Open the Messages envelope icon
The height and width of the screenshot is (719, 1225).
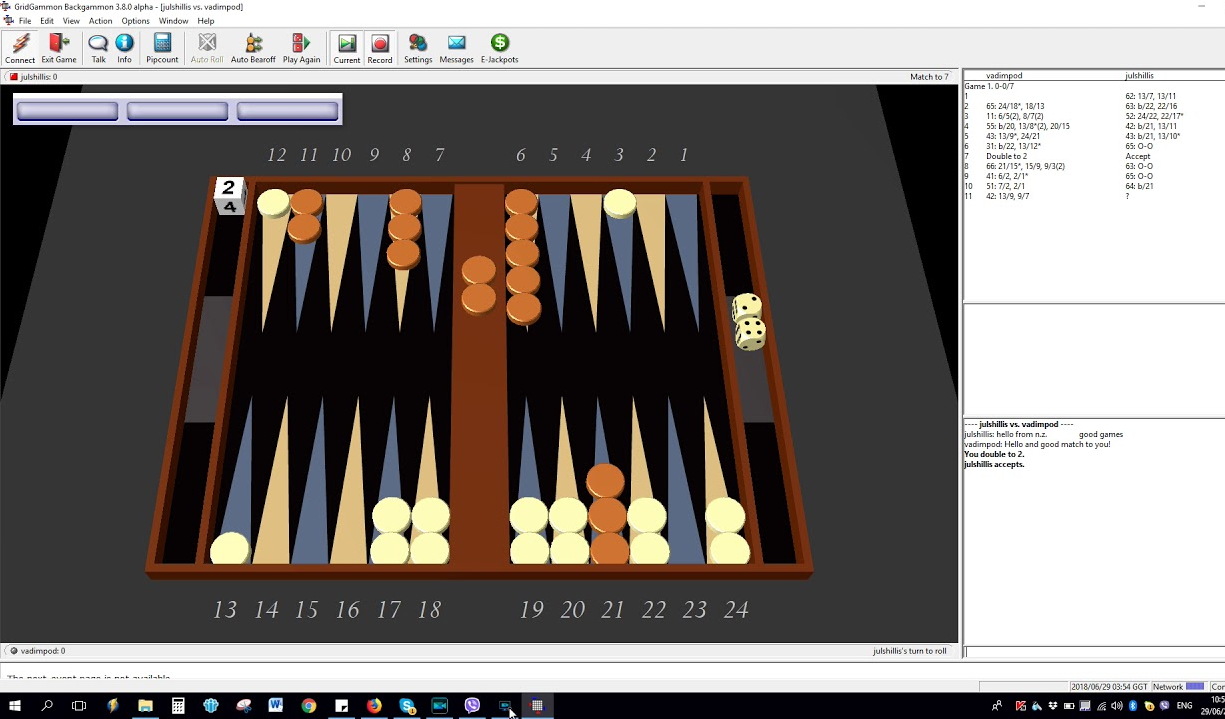[x=456, y=46]
